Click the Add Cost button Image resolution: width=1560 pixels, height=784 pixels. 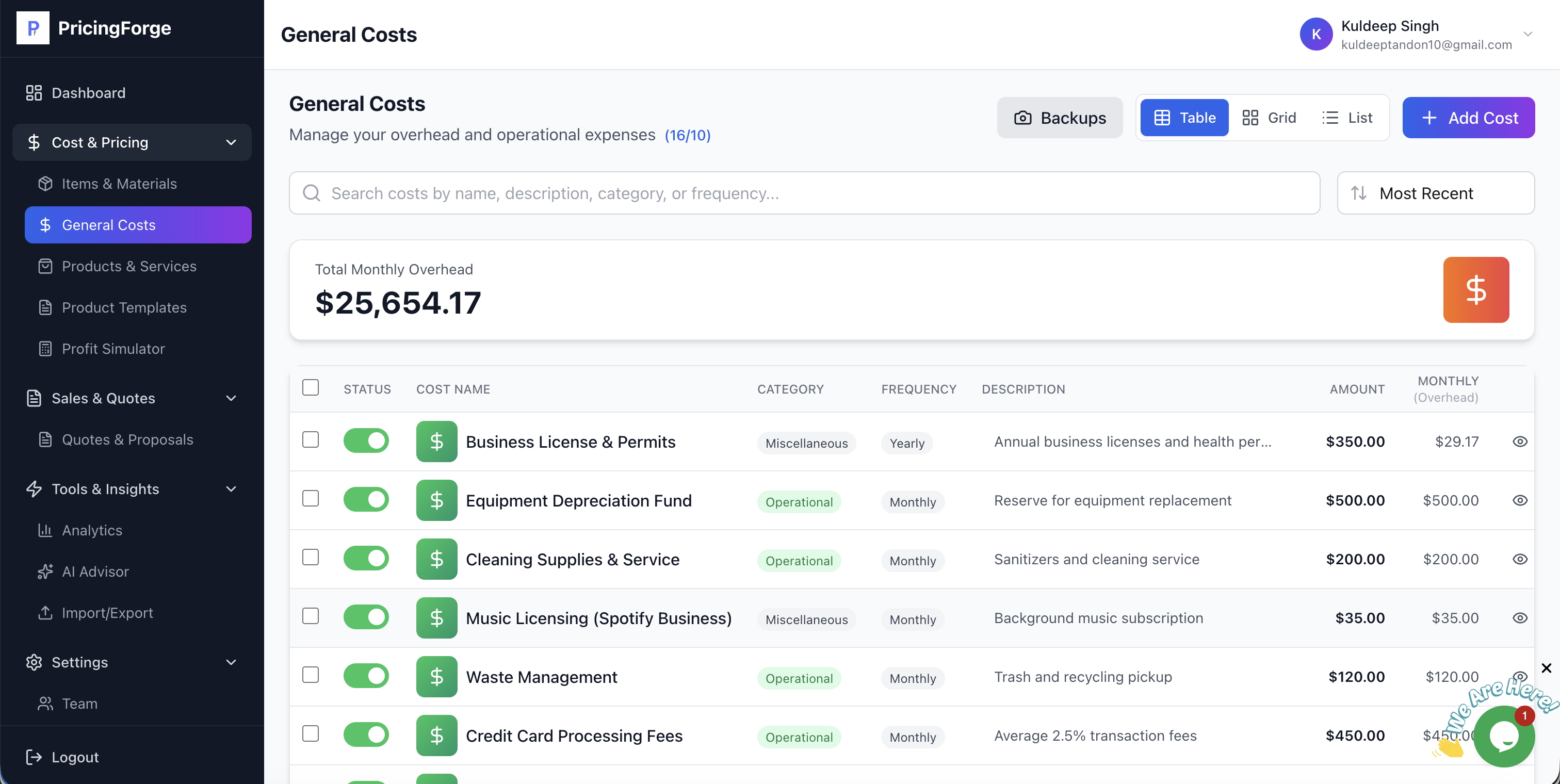coord(1468,118)
